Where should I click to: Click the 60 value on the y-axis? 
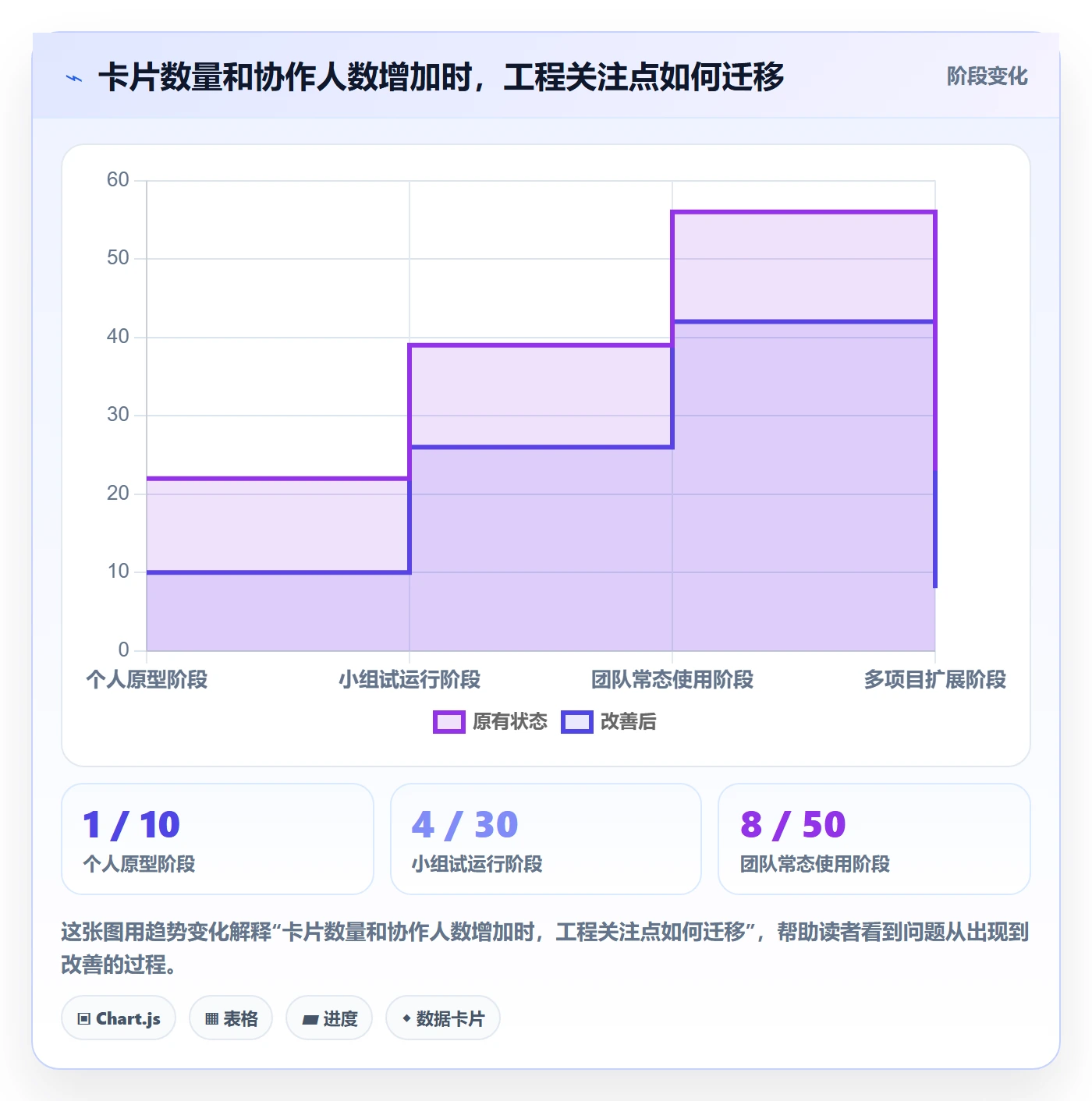click(x=118, y=180)
